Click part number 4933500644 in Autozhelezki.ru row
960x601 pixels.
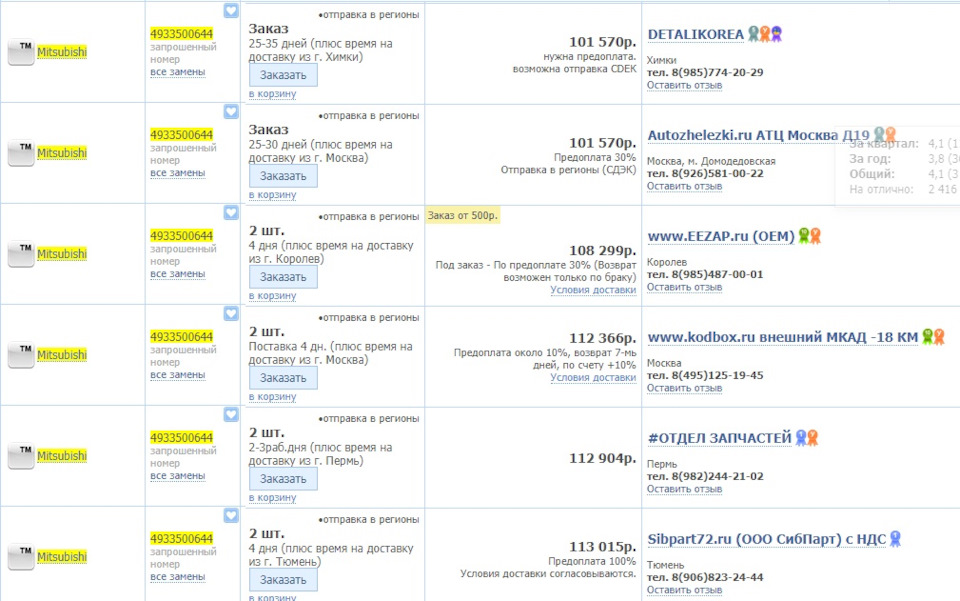181,135
